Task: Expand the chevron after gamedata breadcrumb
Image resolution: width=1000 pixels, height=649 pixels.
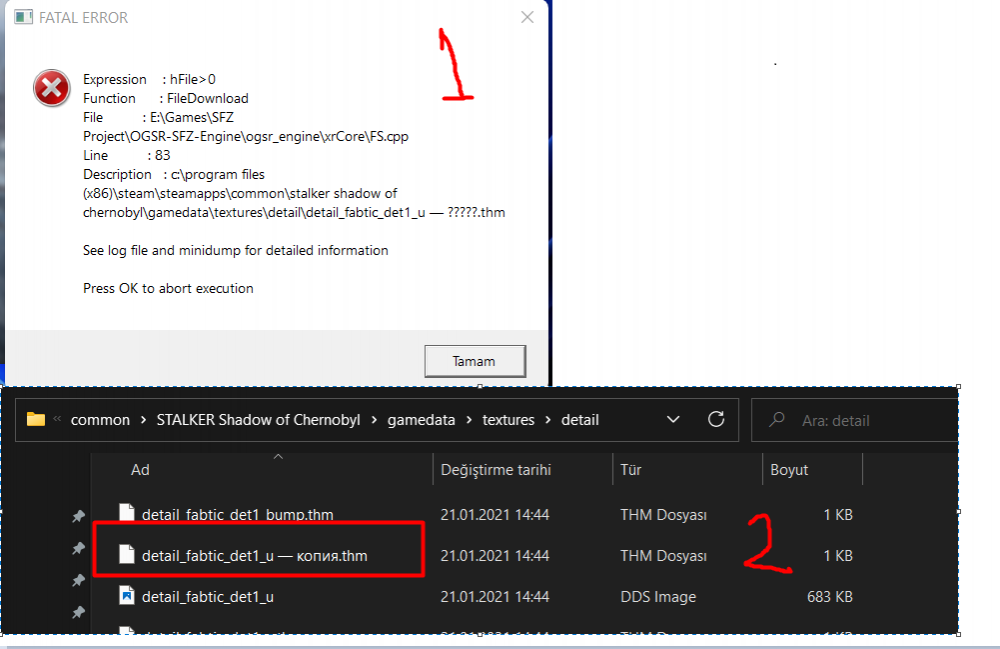Action: [469, 420]
